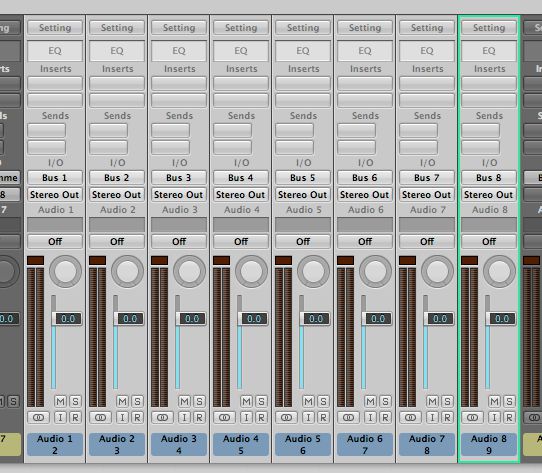Toggle stereo/mono format icon on Audio 3
542x473 pixels.
click(x=162, y=418)
